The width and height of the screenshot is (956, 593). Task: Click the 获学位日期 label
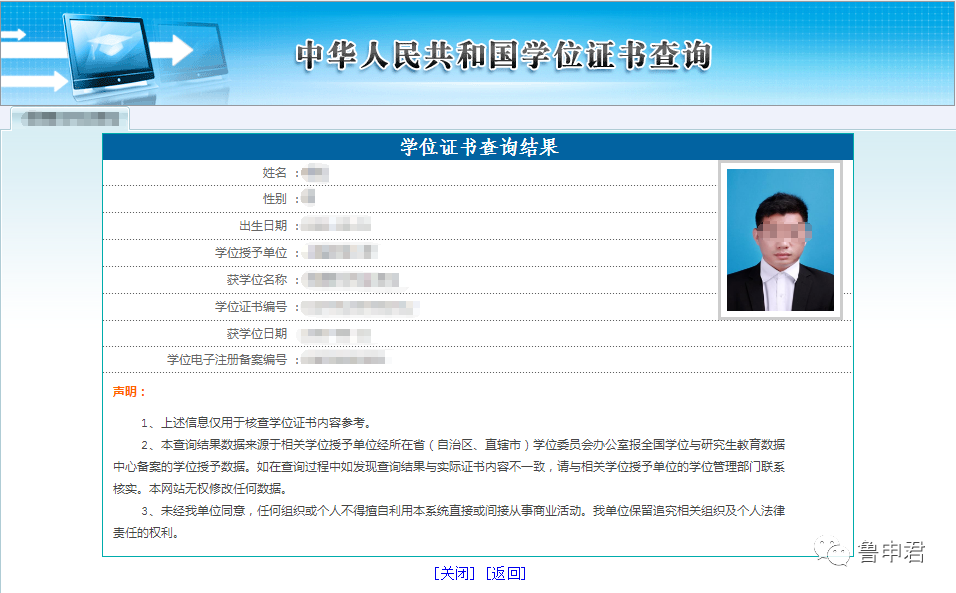click(x=257, y=333)
